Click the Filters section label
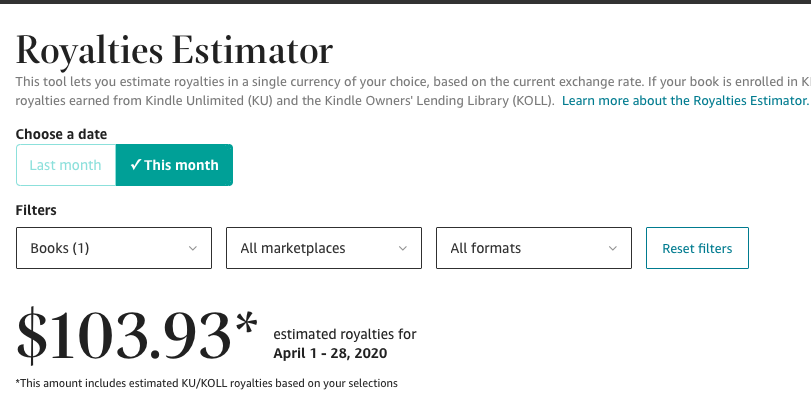 (36, 210)
